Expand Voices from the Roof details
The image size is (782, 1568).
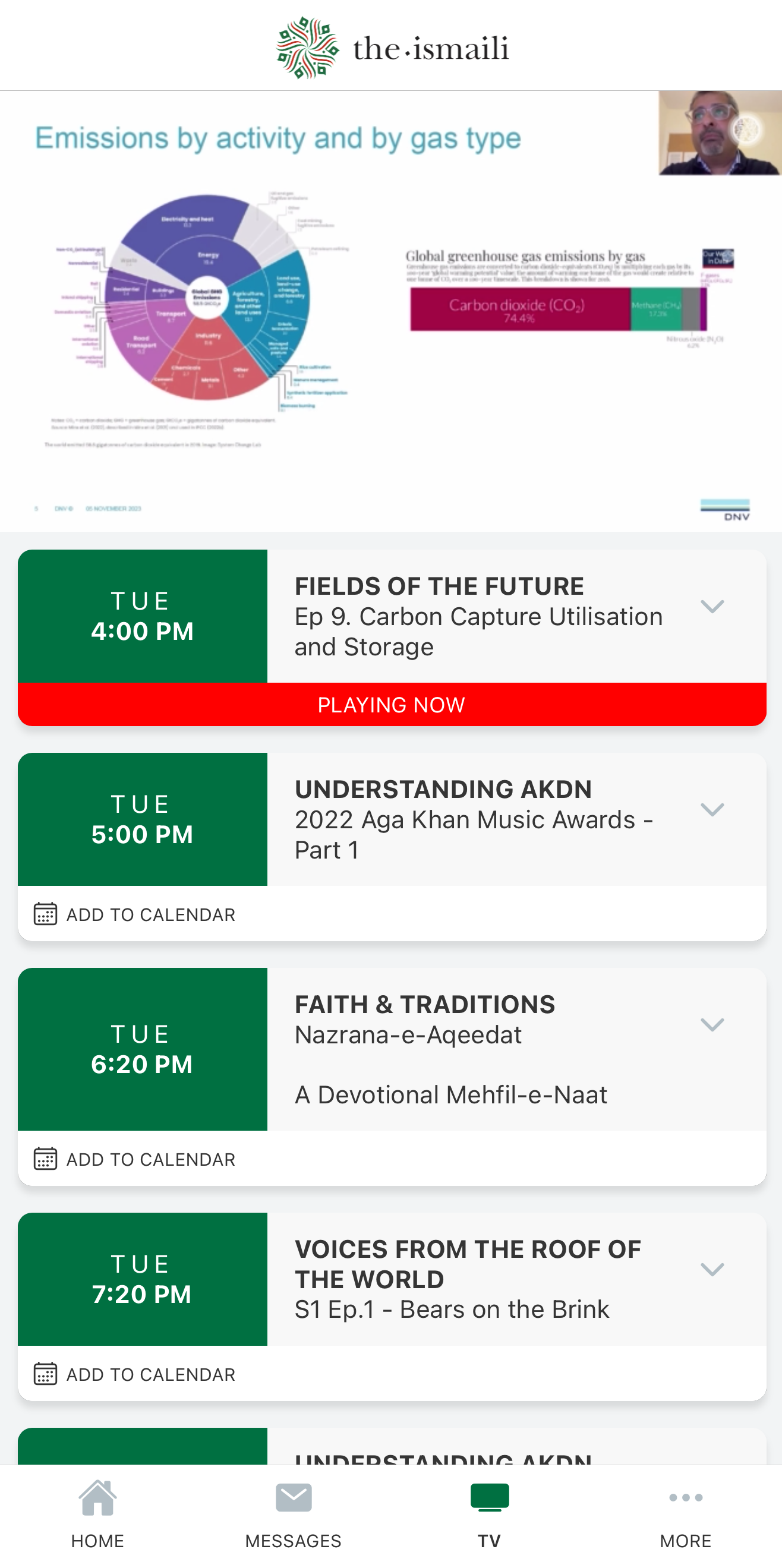click(x=712, y=1269)
